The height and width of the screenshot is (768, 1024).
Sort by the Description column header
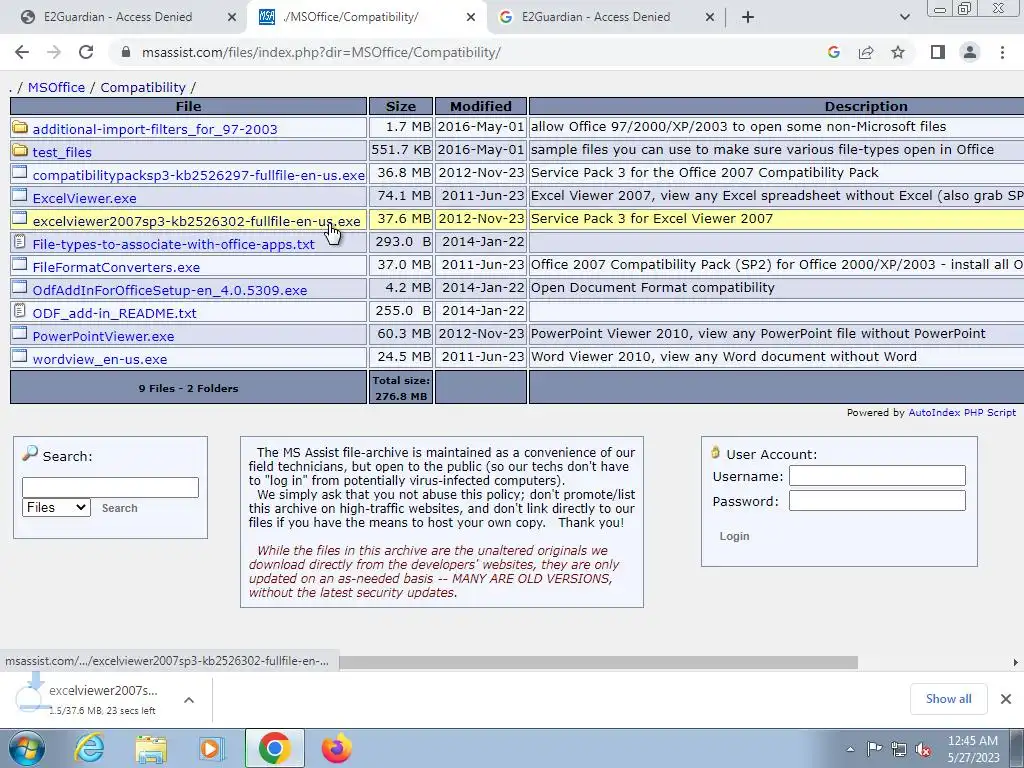click(x=866, y=106)
